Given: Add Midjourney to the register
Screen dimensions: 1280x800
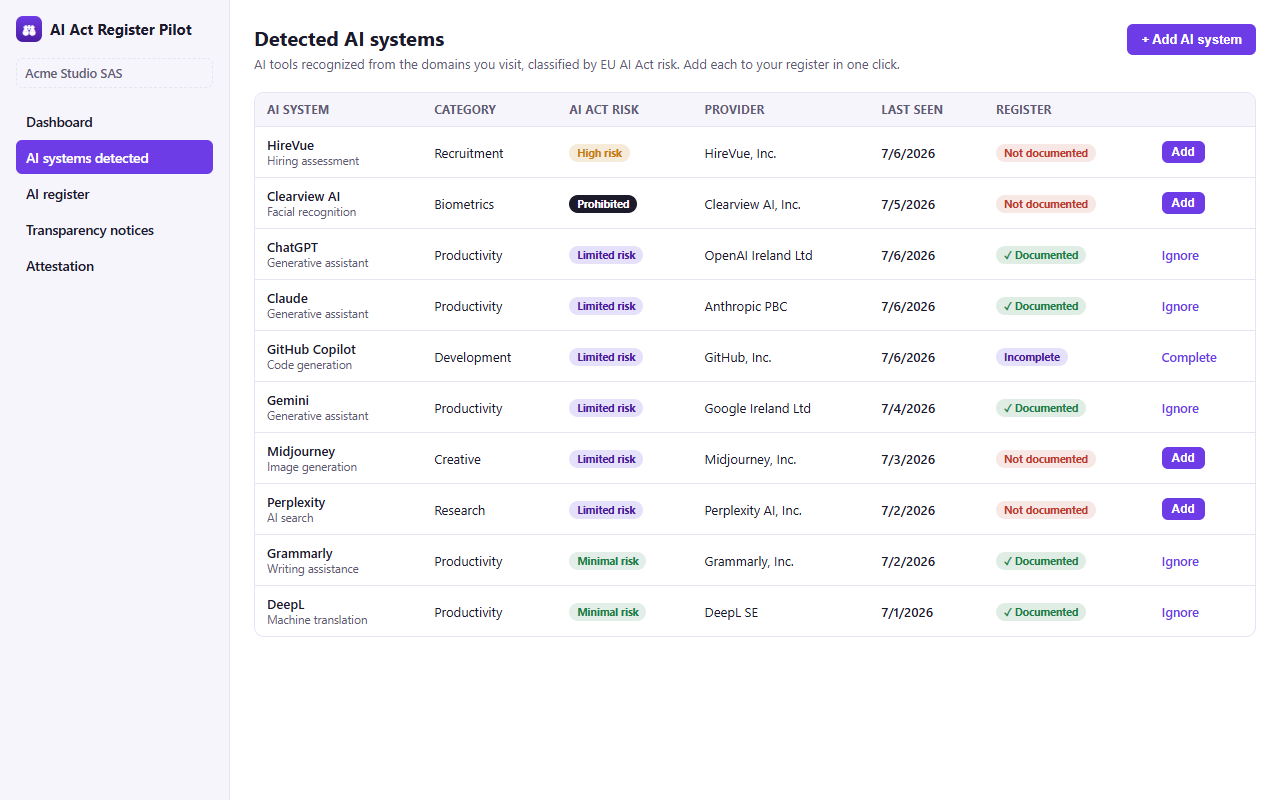Looking at the screenshot, I should 1183,458.
